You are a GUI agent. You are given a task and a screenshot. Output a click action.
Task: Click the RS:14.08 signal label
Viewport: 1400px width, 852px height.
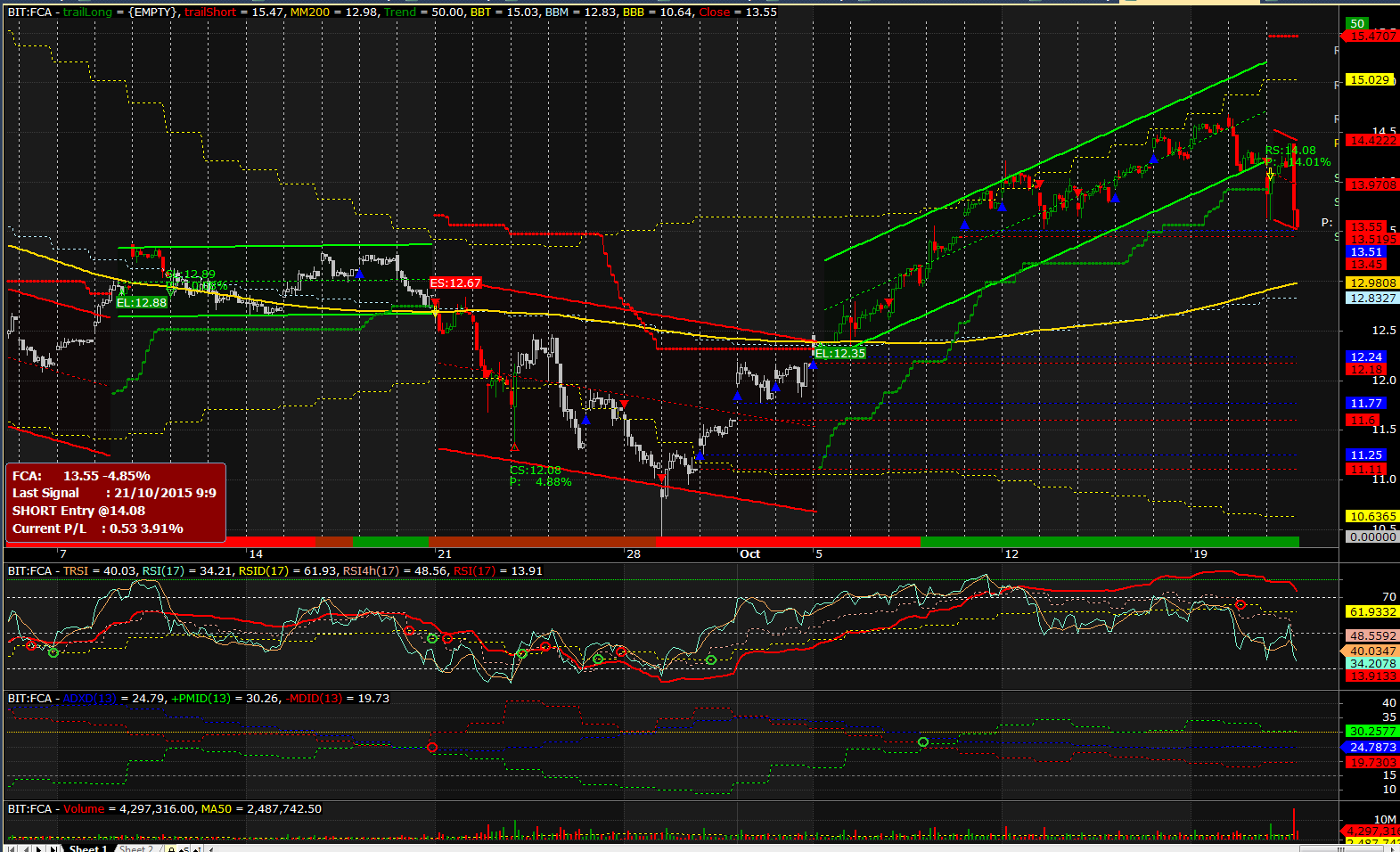point(1290,151)
